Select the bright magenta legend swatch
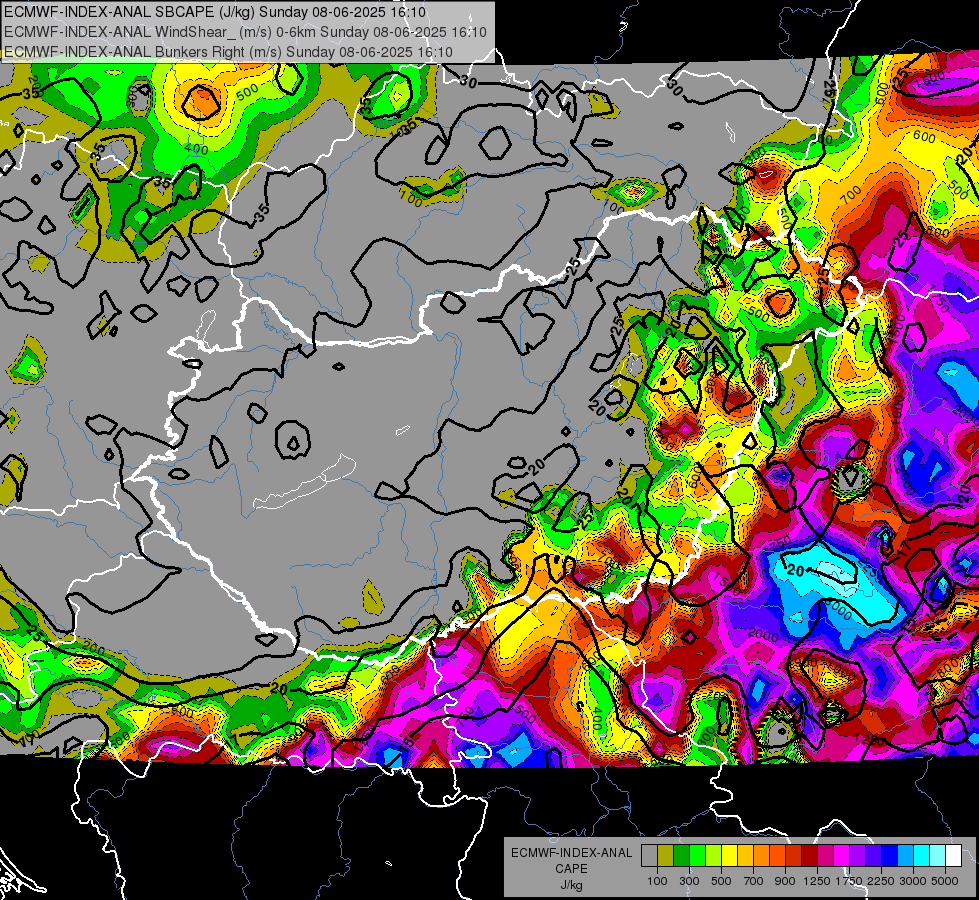Screen dimensions: 979x900 click(x=842, y=856)
